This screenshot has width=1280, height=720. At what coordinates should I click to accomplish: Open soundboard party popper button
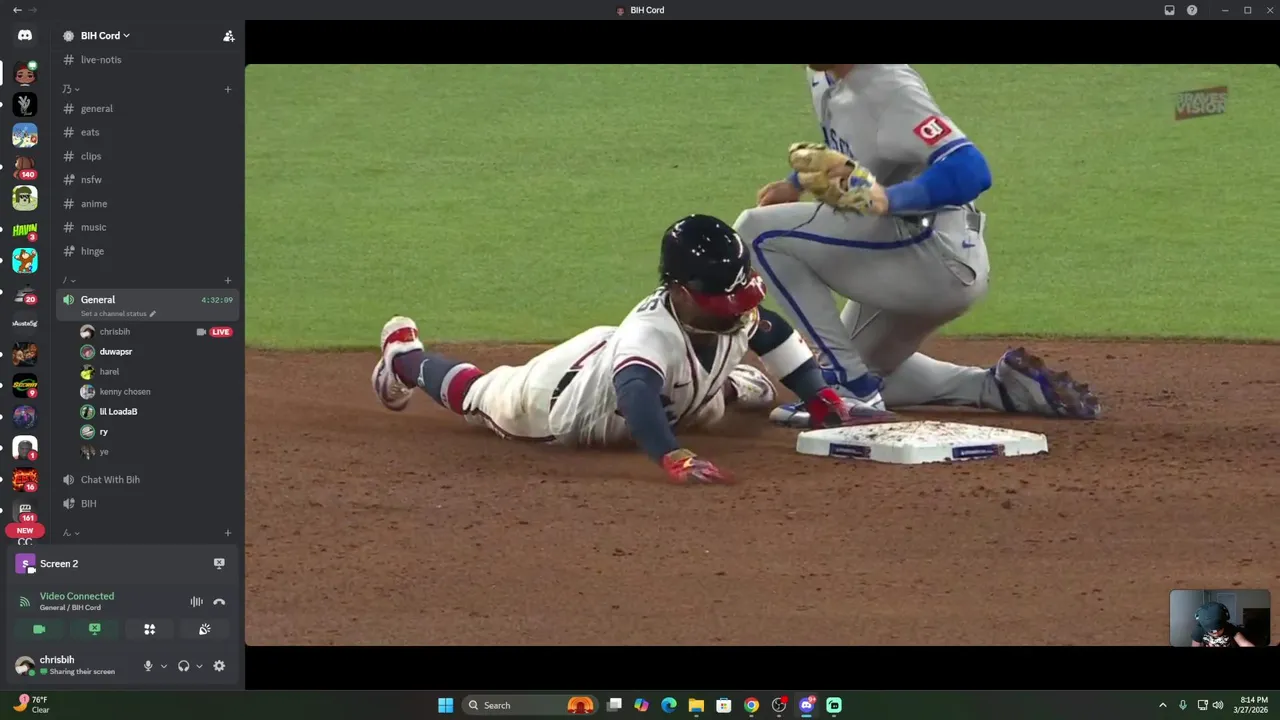click(204, 629)
